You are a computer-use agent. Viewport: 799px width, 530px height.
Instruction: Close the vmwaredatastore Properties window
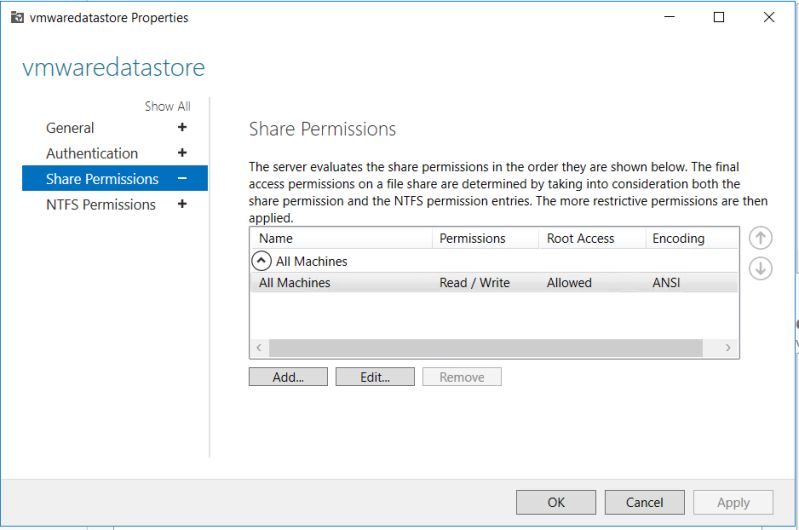pyautogui.click(x=769, y=17)
